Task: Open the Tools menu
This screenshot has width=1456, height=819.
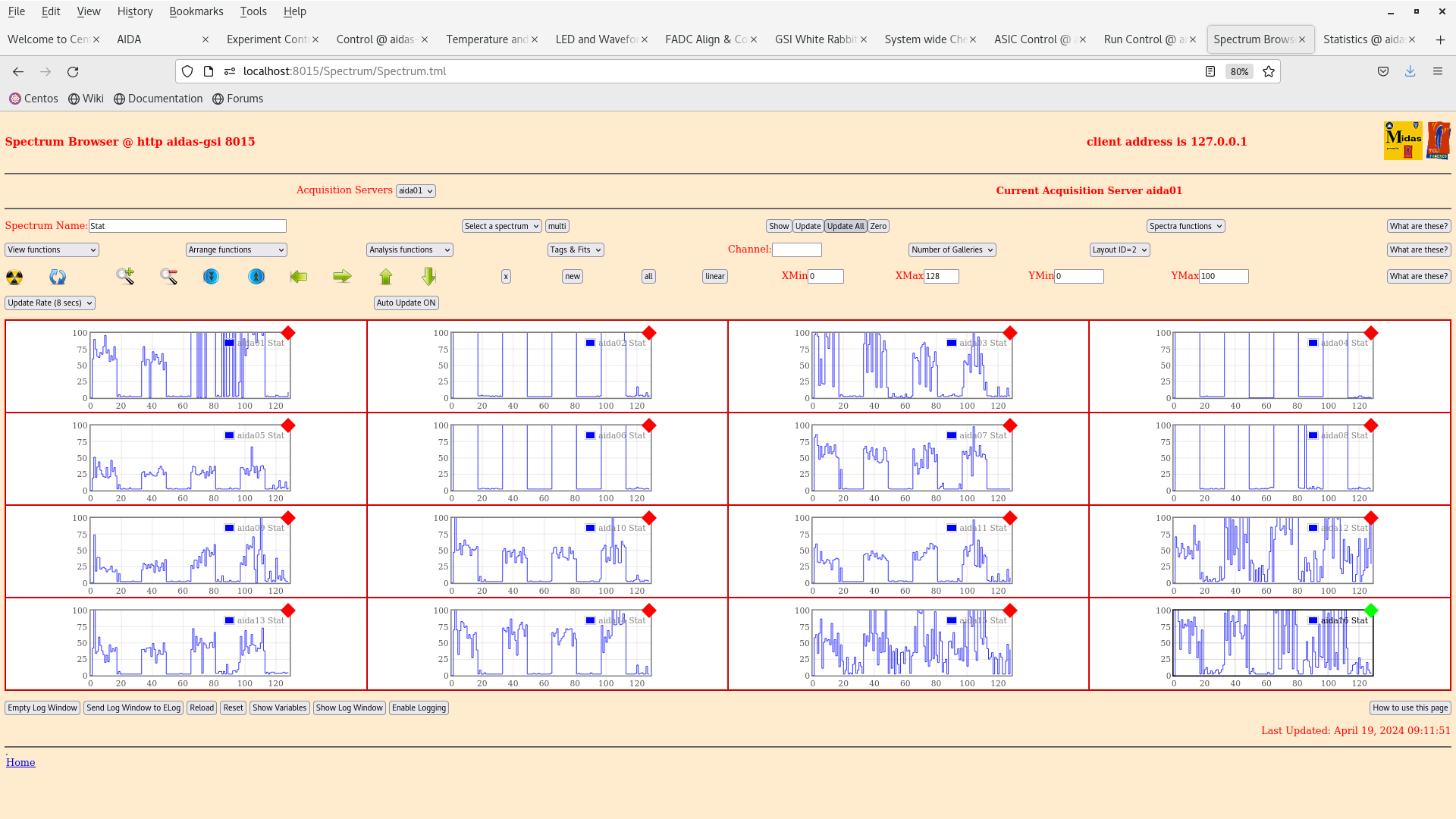Action: (253, 11)
